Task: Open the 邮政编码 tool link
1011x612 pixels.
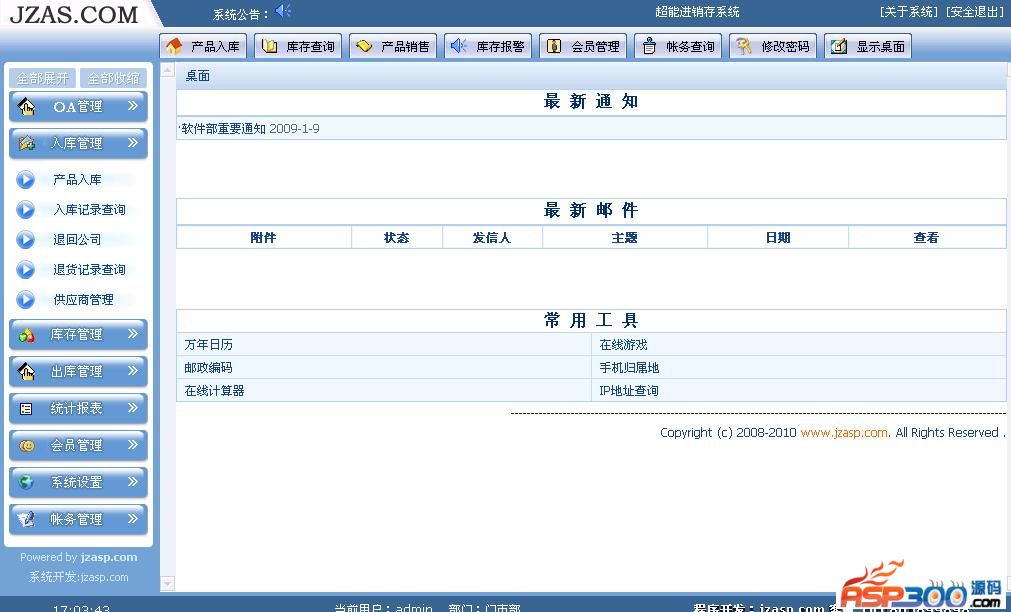Action: 208,368
